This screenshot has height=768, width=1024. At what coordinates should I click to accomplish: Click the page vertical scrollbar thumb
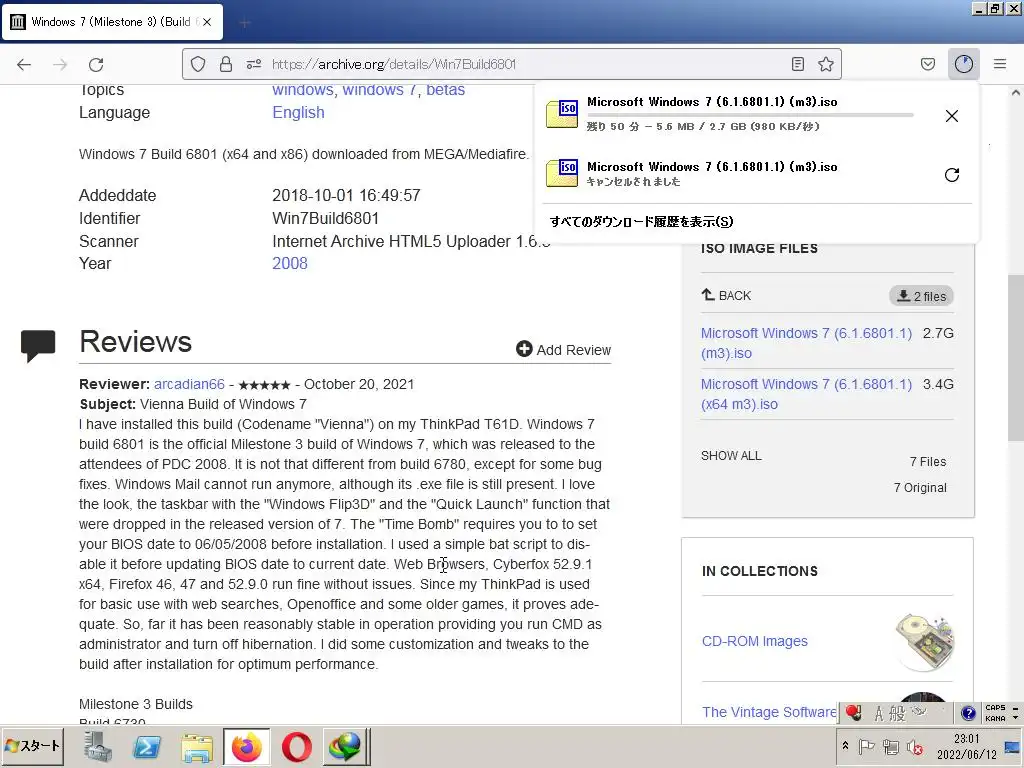coord(1016,358)
